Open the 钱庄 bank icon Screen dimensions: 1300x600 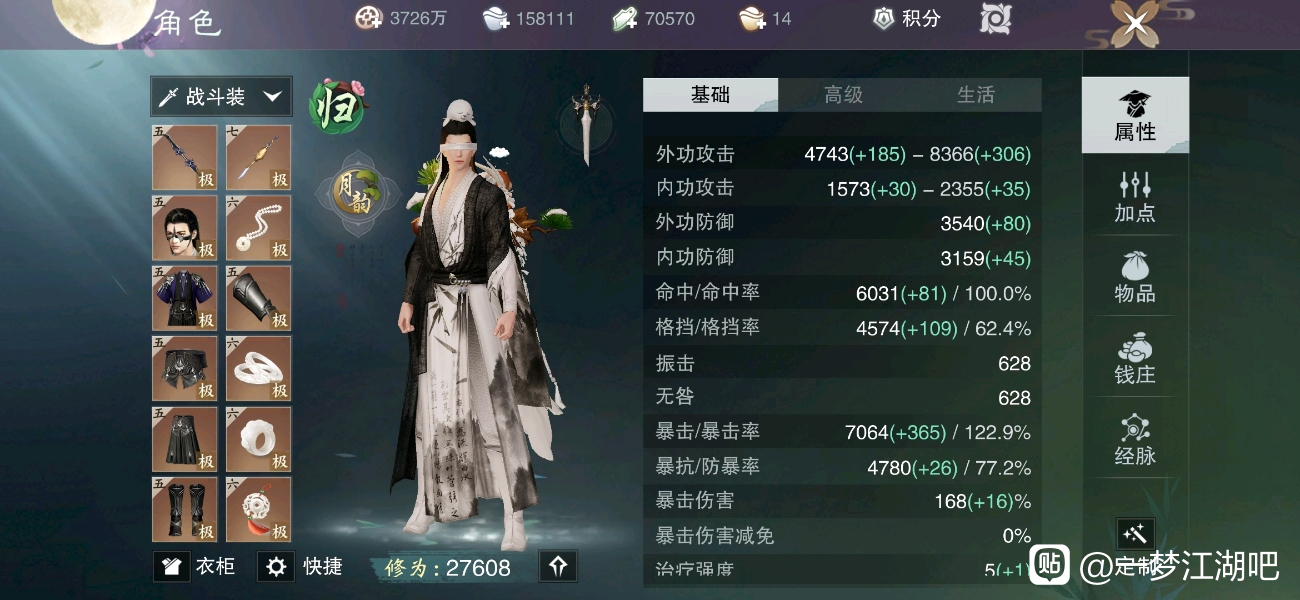(1135, 358)
